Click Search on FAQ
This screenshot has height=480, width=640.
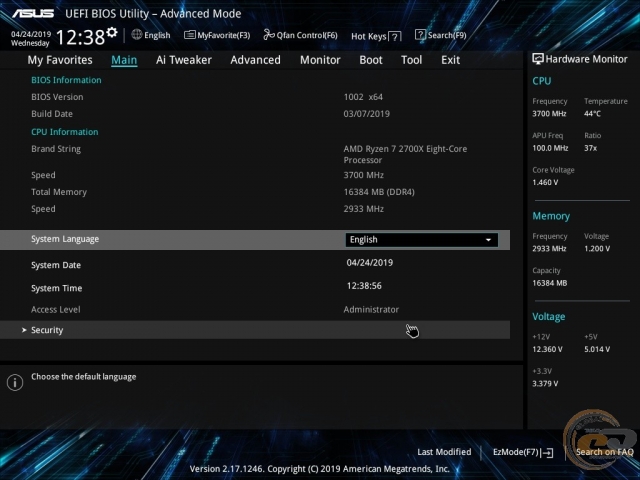(x=604, y=452)
